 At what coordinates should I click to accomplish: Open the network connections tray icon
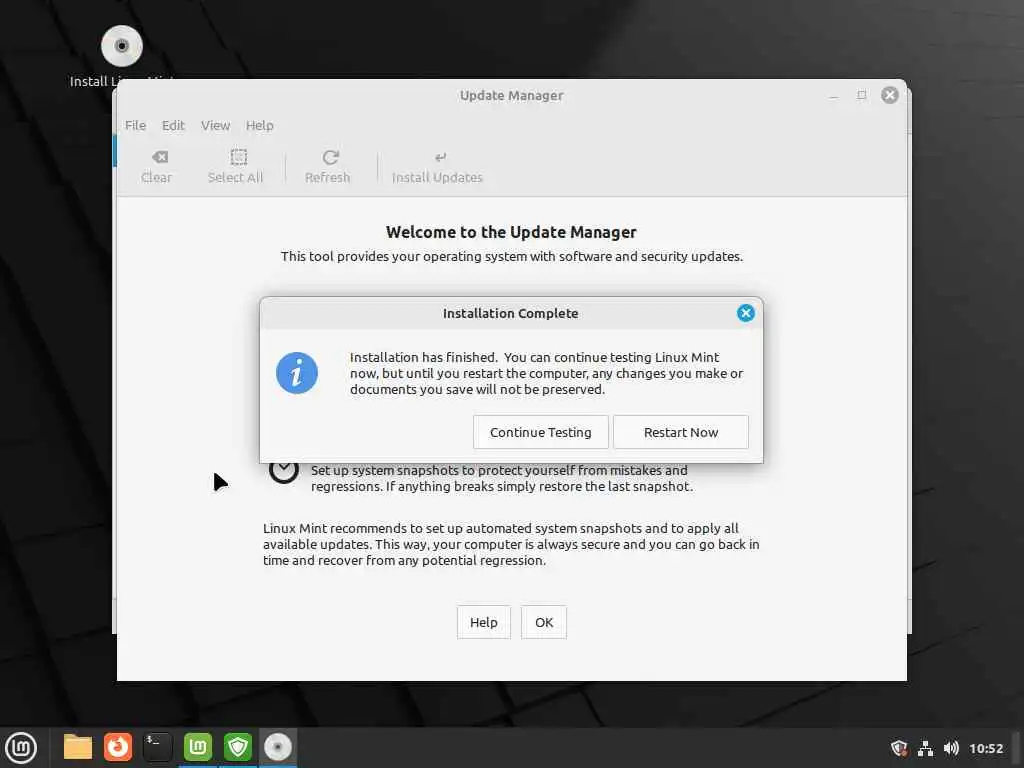925,748
